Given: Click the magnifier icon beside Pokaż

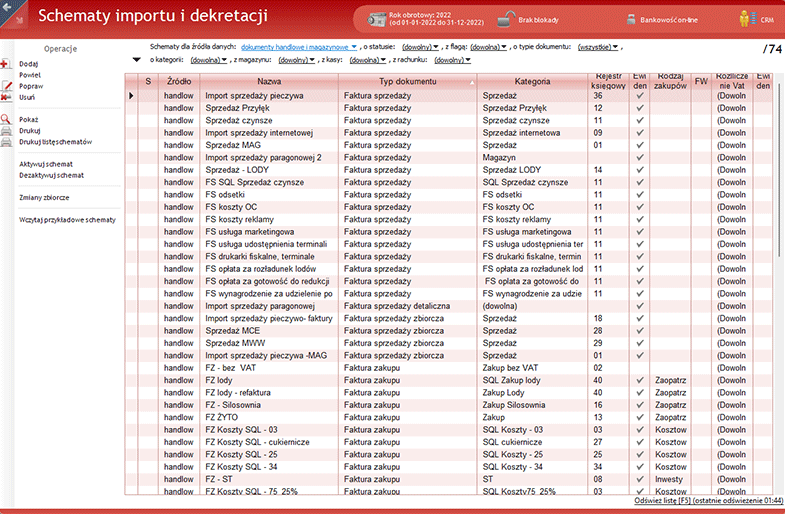Looking at the screenshot, I should coord(6,119).
